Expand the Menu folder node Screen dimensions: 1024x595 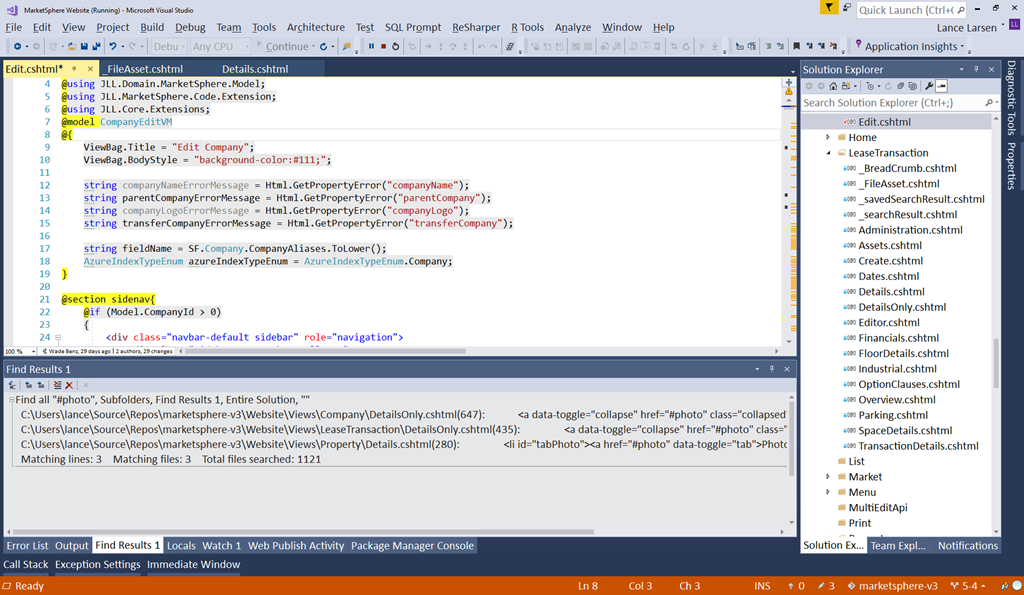pyautogui.click(x=828, y=492)
